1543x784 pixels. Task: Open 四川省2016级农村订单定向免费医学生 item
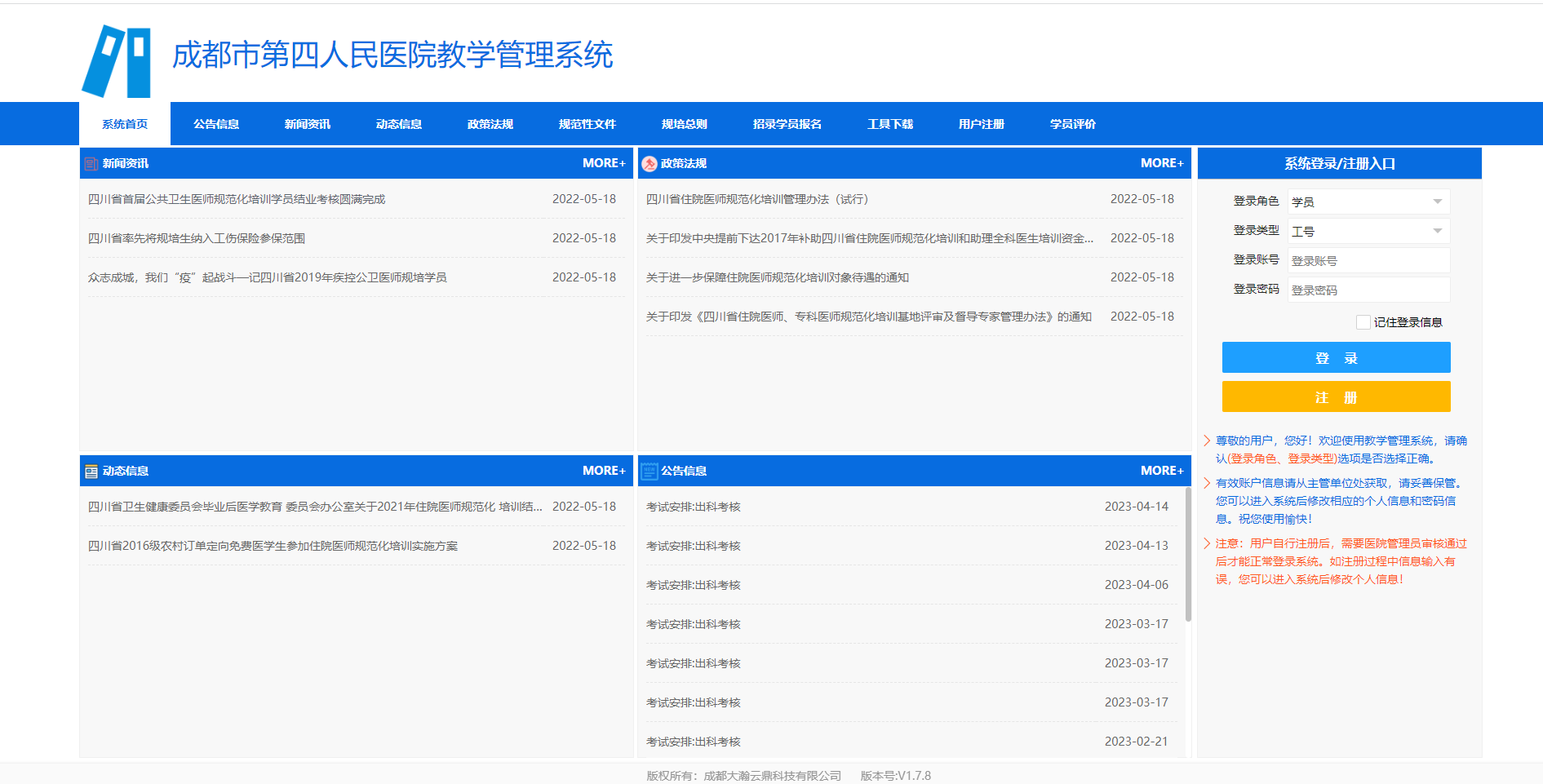pos(273,546)
